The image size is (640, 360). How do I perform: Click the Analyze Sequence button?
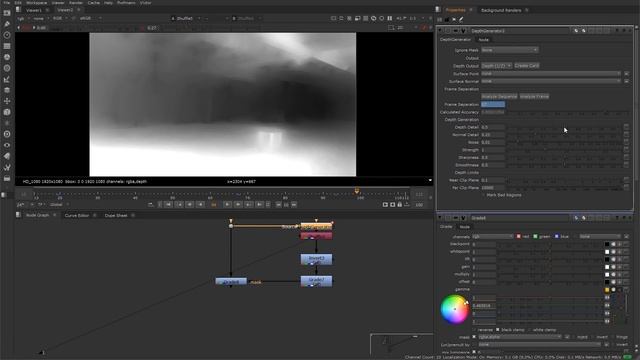point(499,96)
